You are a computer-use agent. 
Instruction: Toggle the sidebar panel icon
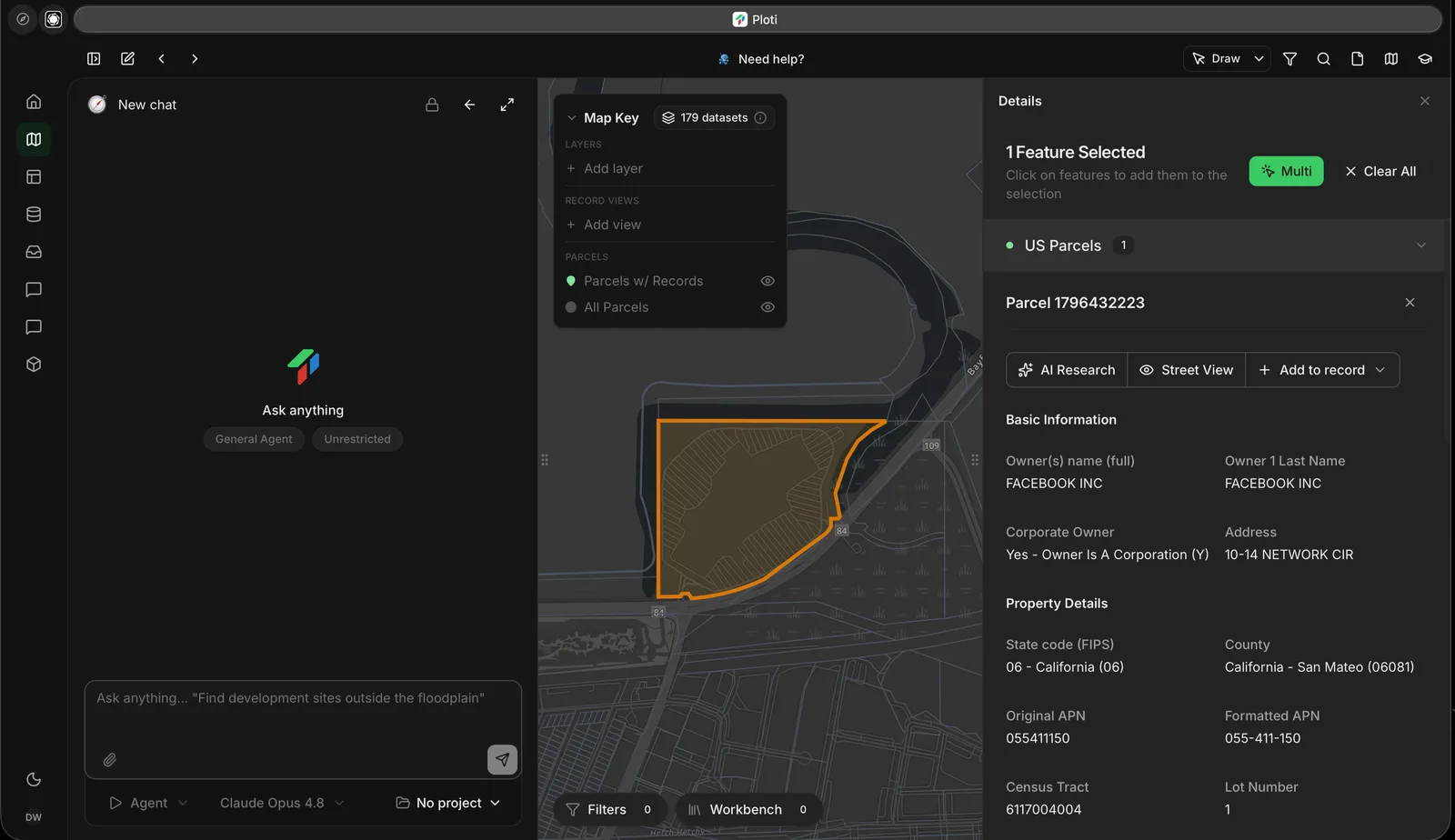[x=94, y=59]
